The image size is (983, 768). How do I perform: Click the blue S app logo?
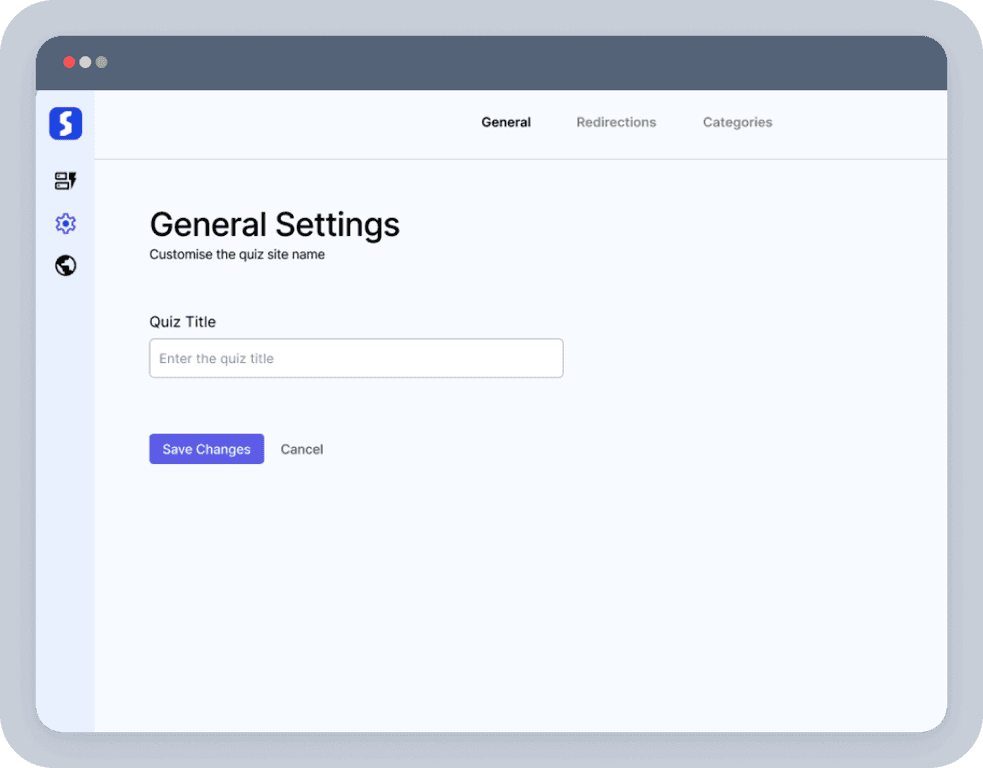coord(65,124)
